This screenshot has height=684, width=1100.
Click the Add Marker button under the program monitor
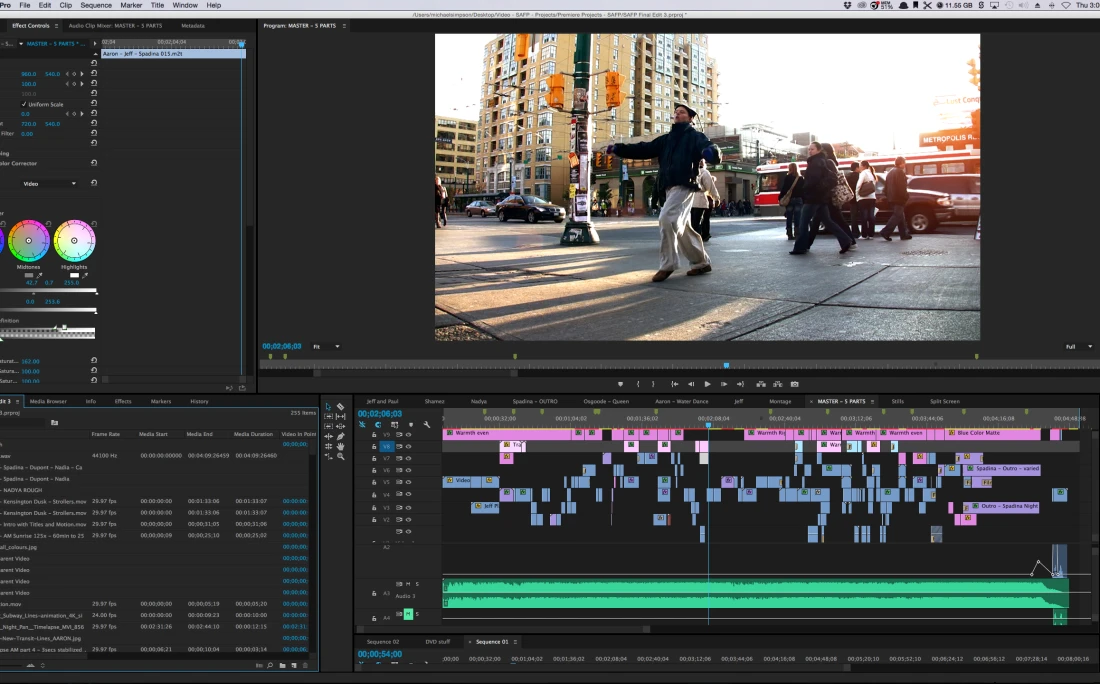(620, 384)
